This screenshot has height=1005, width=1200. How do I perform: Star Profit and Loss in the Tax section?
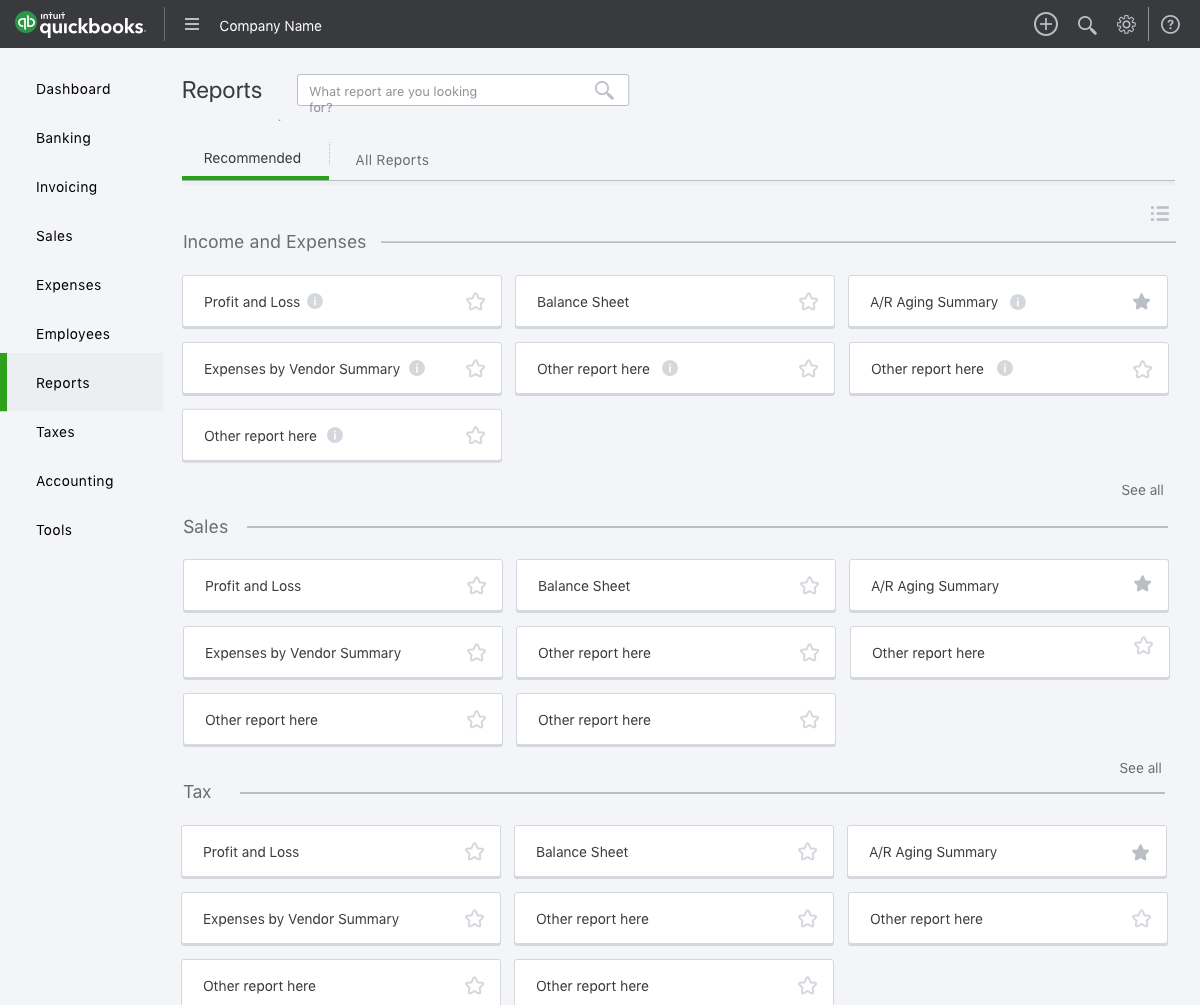coord(475,852)
